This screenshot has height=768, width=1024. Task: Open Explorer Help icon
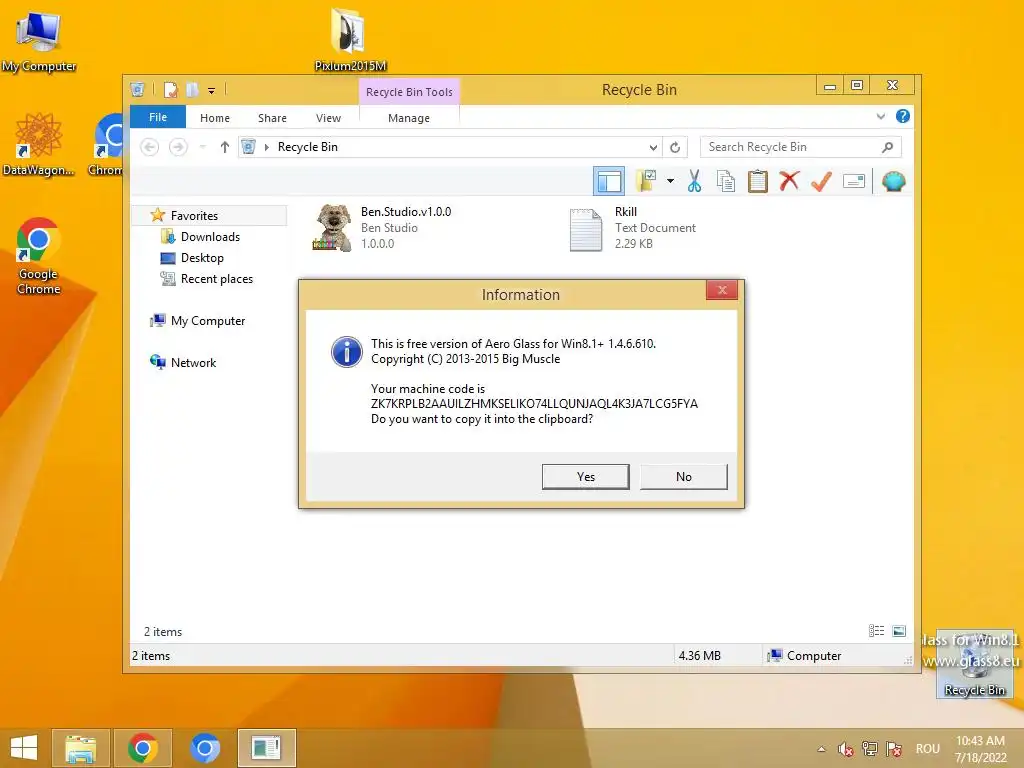[903, 116]
